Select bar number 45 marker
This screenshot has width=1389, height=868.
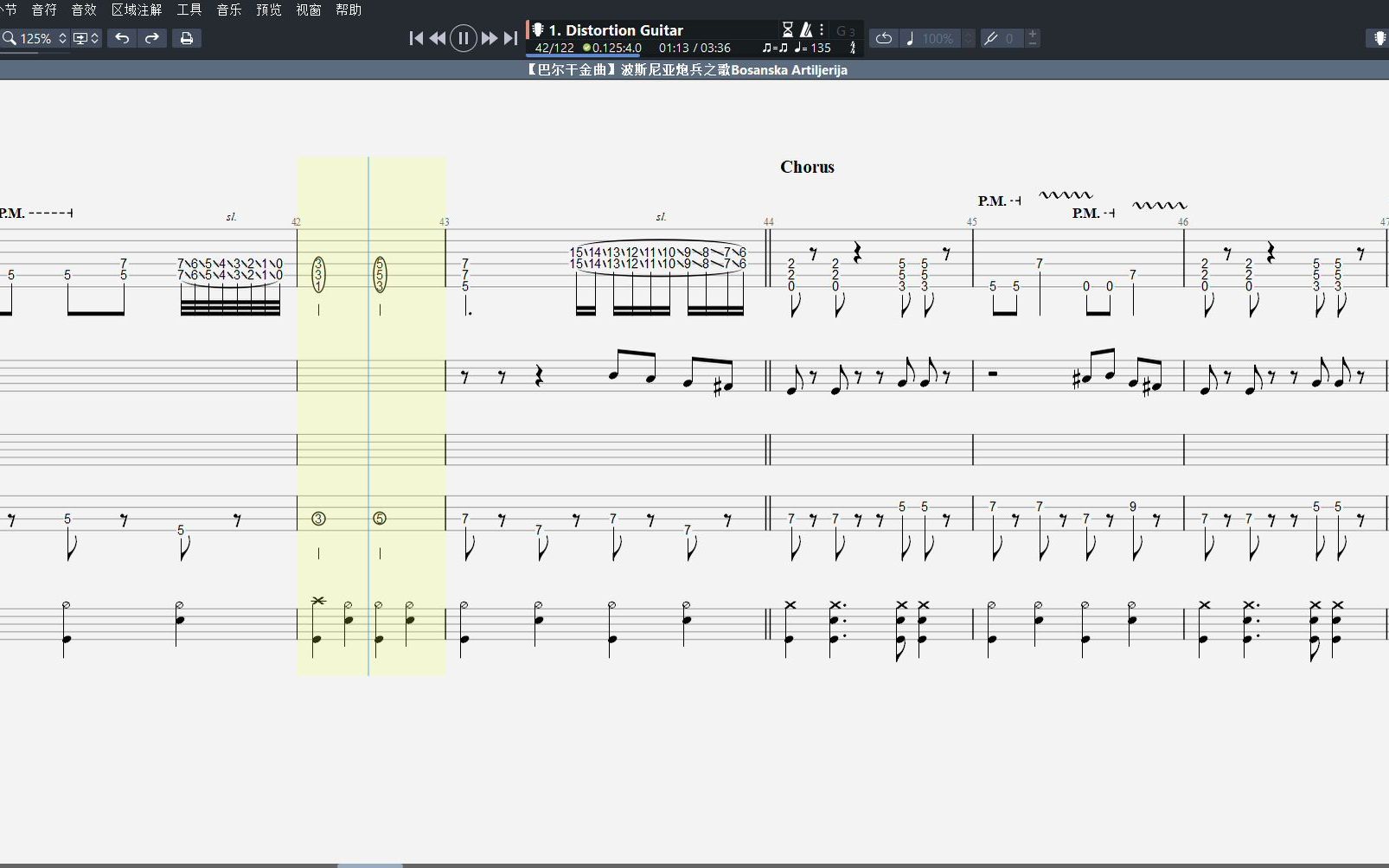click(x=971, y=222)
